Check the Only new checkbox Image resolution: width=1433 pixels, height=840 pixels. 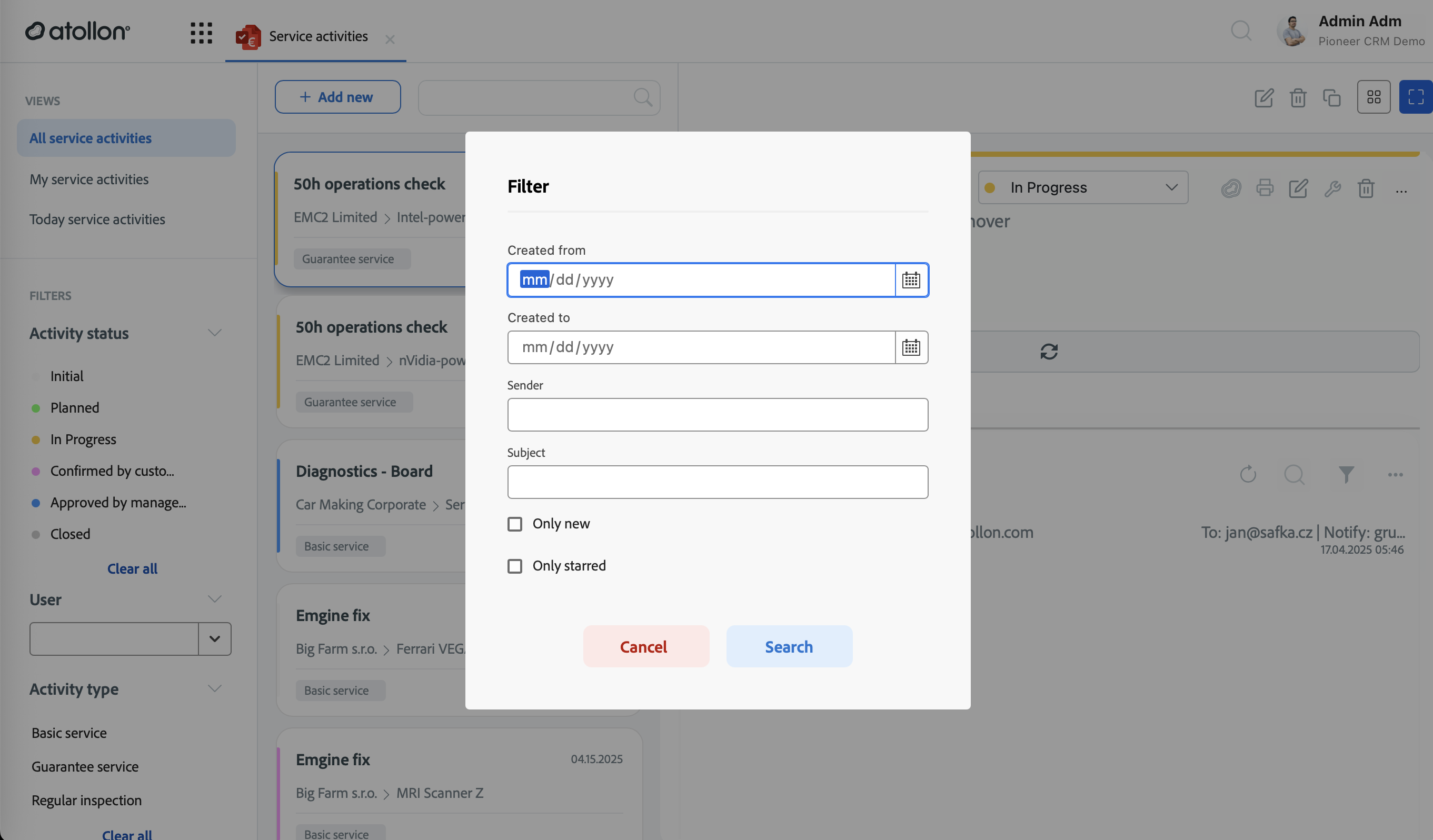515,524
